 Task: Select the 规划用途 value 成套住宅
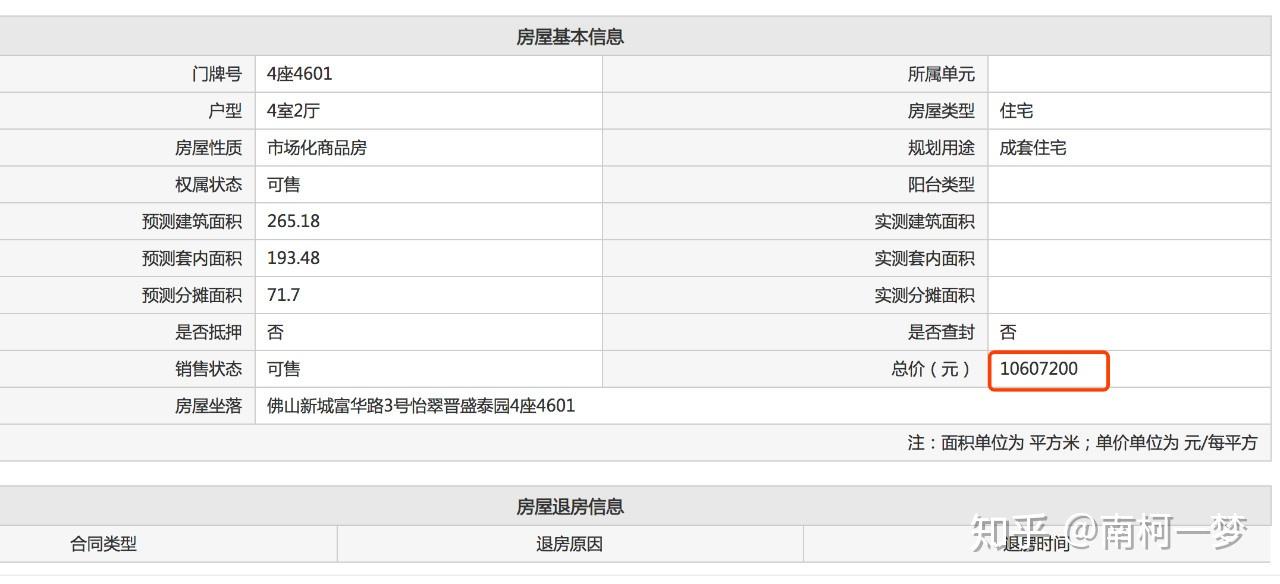[x=1032, y=148]
